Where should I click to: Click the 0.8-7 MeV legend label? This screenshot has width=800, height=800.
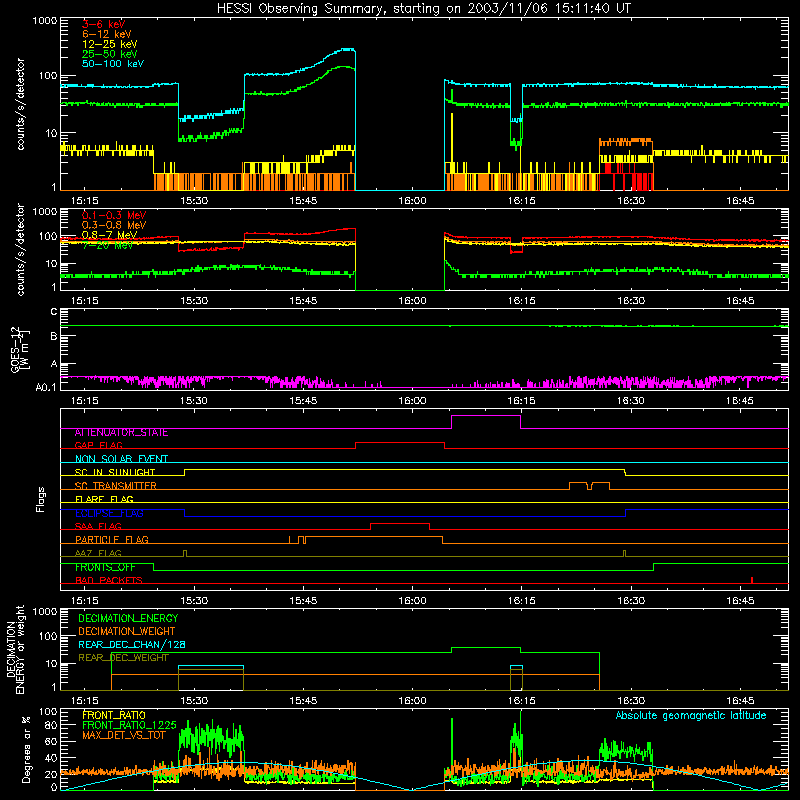point(109,235)
